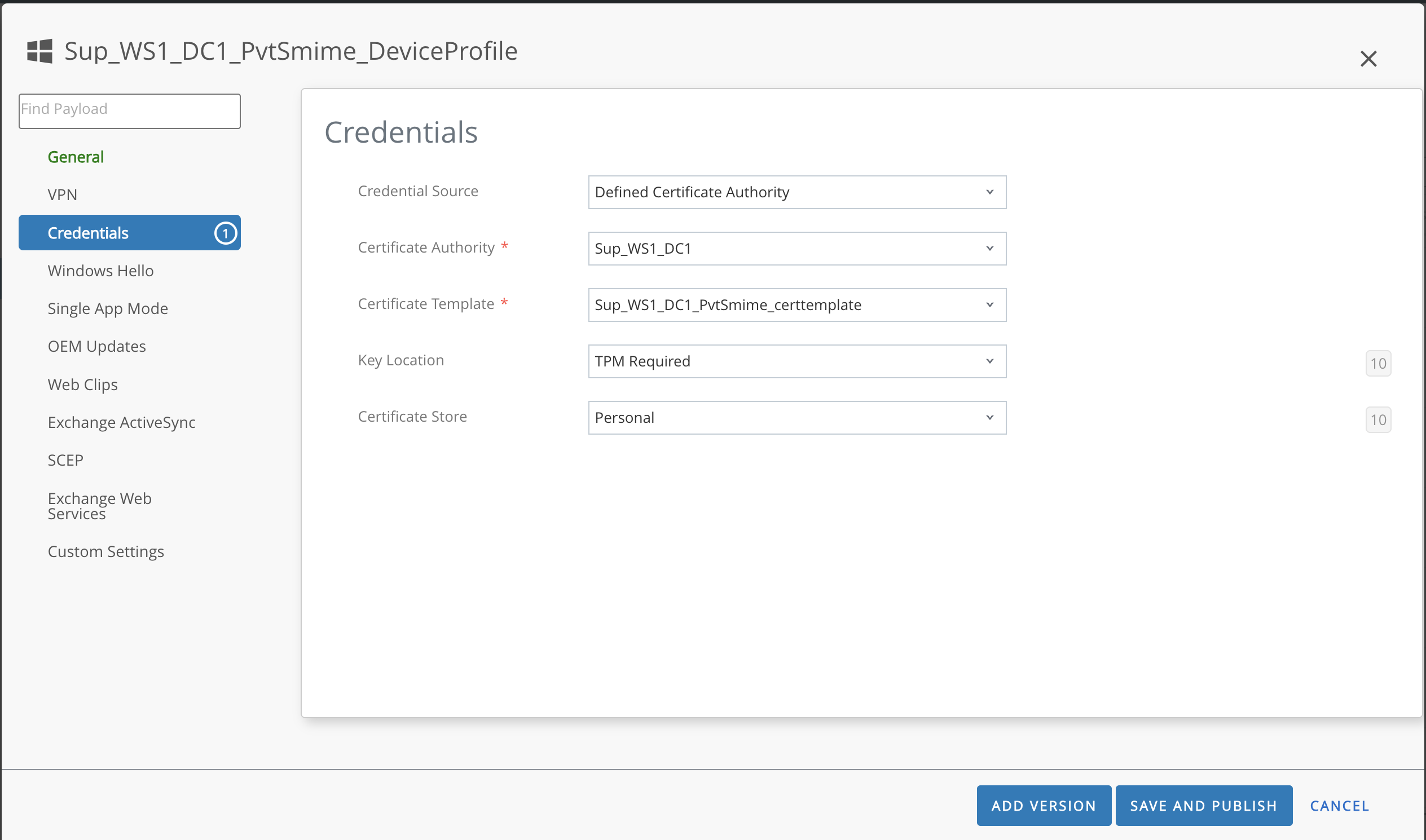
Task: Select the SCEP payload
Action: tap(65, 460)
